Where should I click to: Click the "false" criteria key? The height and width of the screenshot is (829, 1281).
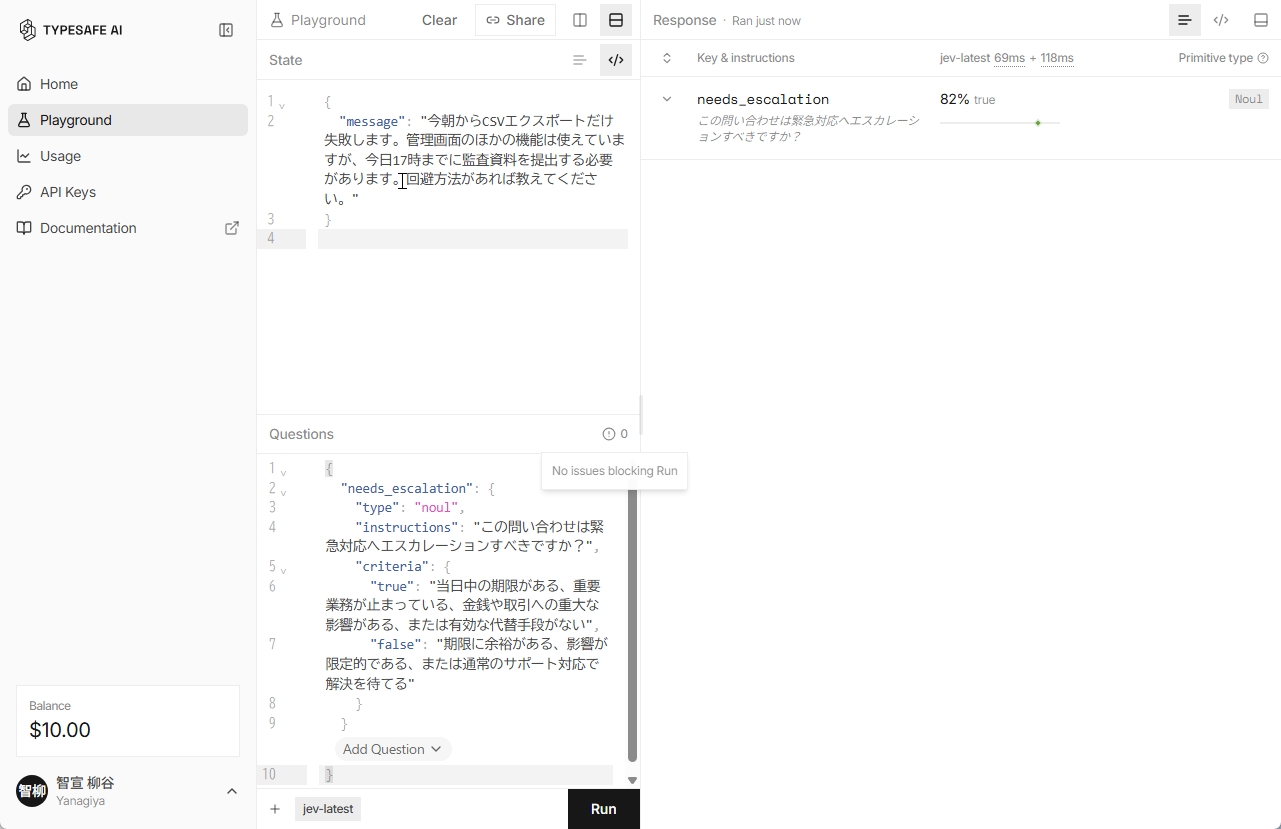(x=395, y=644)
